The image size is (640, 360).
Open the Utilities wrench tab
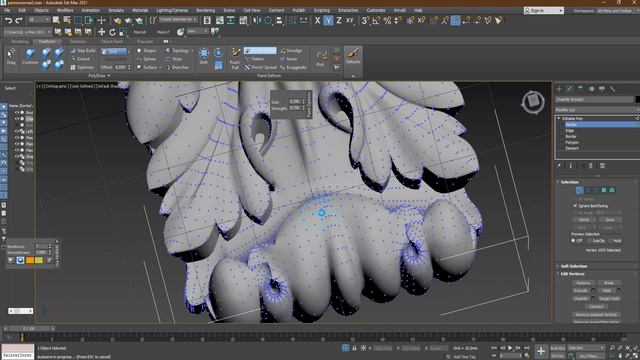coord(612,89)
